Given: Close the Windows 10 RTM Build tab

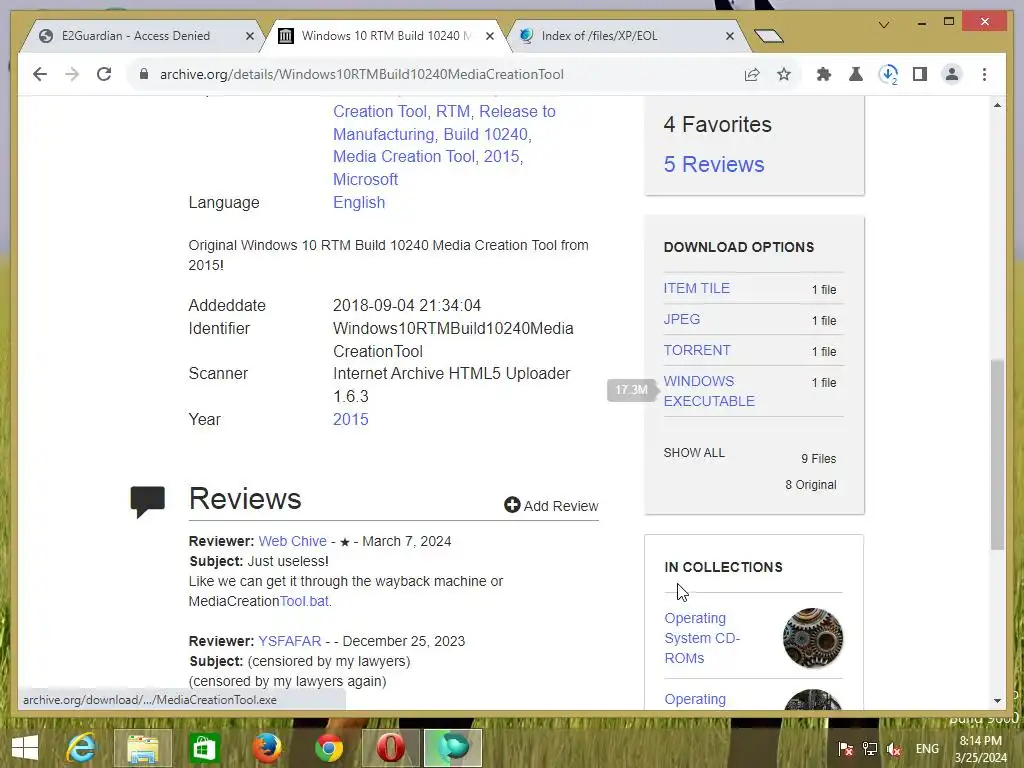Looking at the screenshot, I should (490, 37).
